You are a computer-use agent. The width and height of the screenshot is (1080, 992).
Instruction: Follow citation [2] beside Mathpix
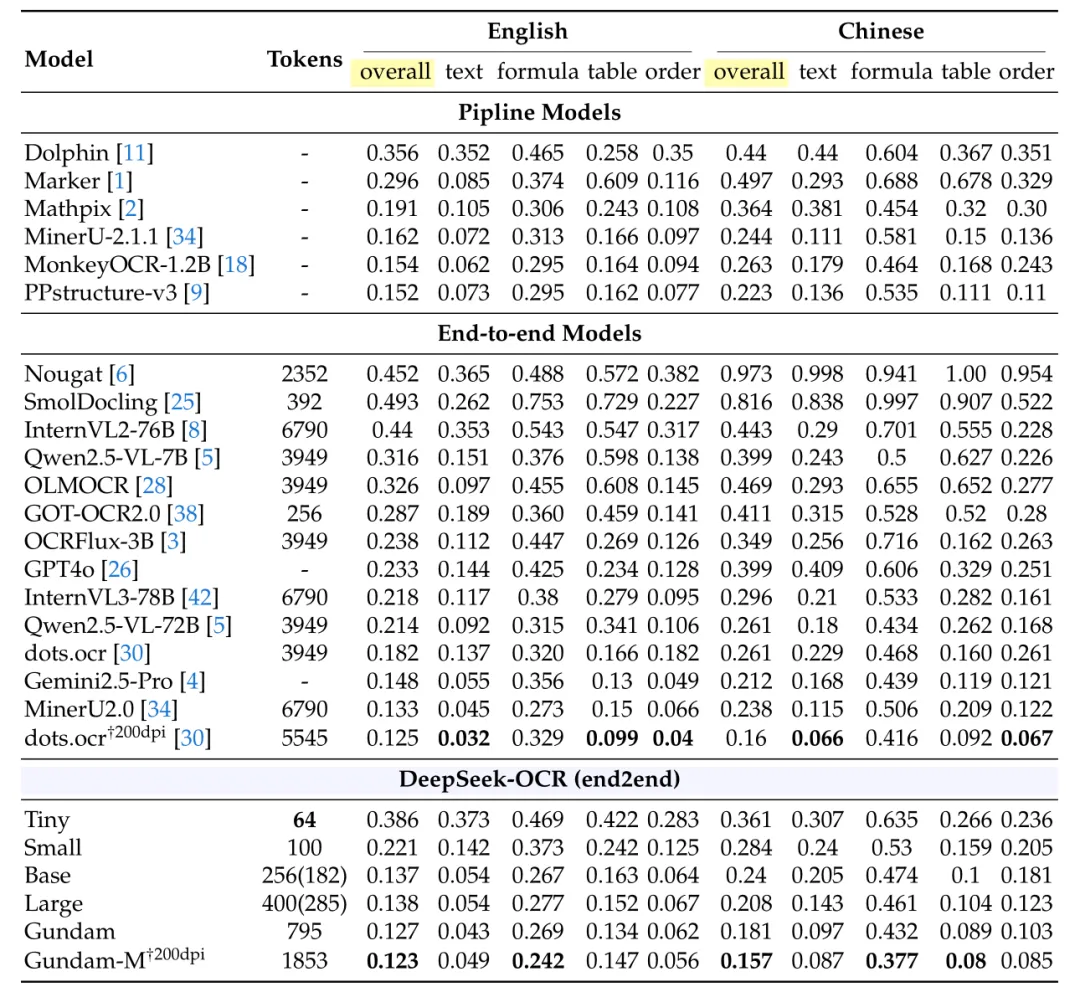[131, 209]
